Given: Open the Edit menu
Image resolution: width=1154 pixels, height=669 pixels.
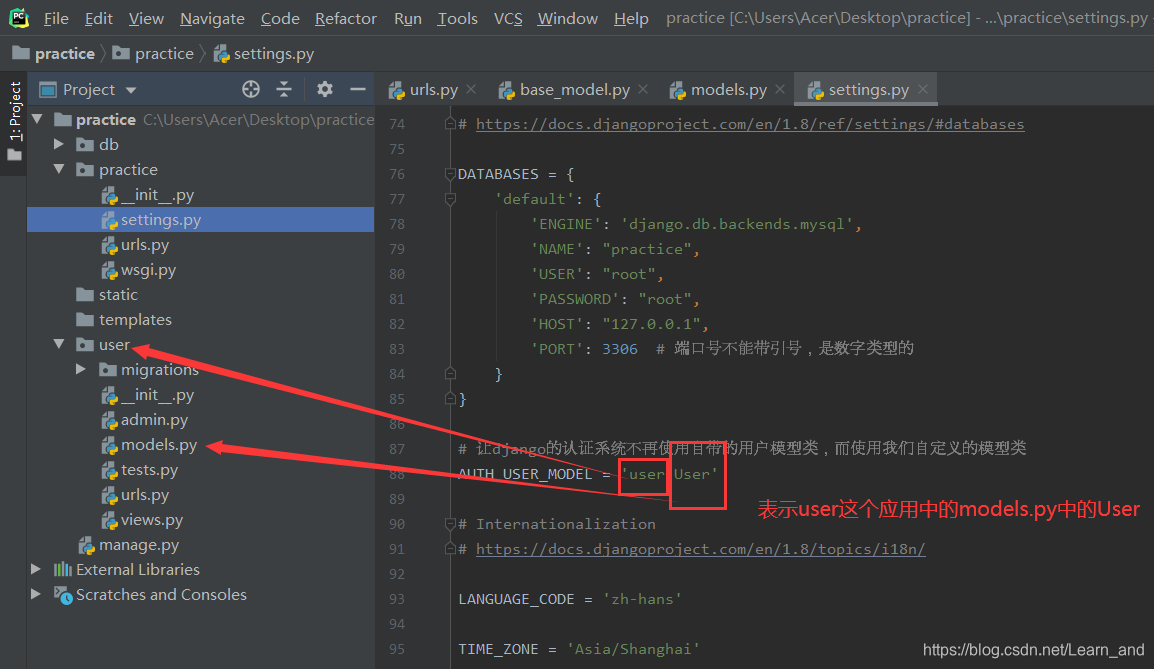Looking at the screenshot, I should click(x=99, y=18).
